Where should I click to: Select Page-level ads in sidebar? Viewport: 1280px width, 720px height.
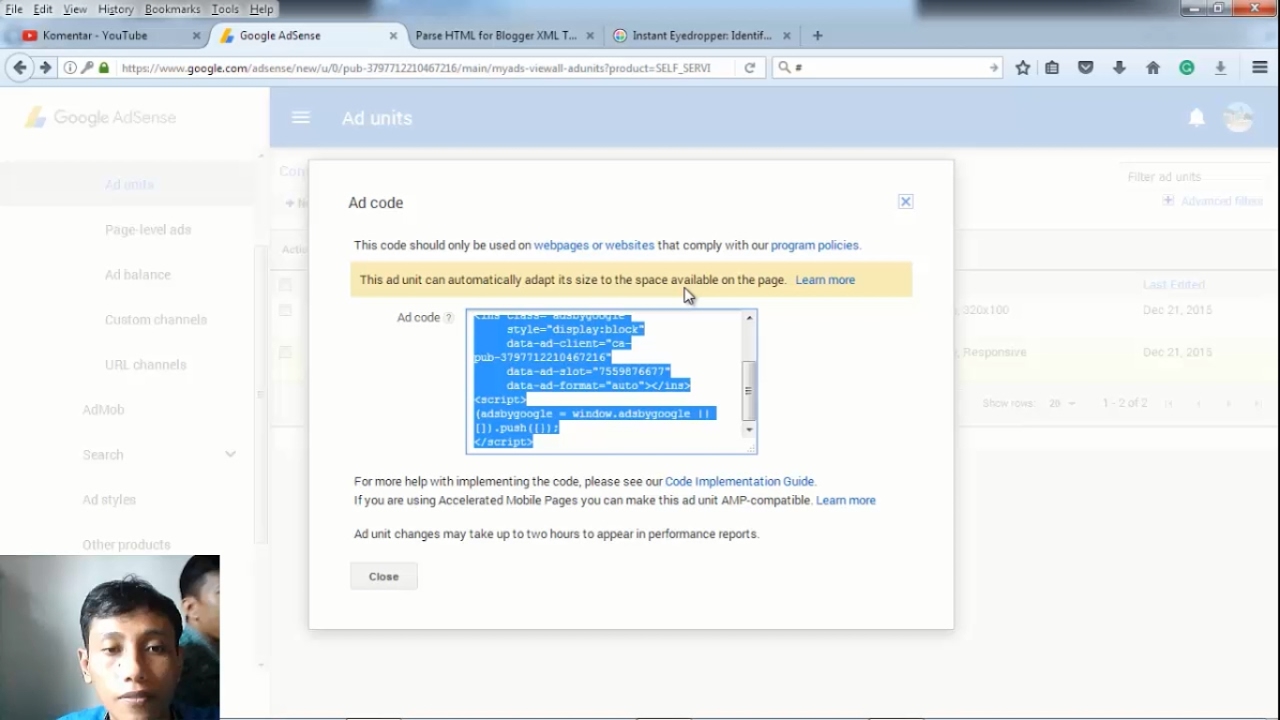coord(148,230)
